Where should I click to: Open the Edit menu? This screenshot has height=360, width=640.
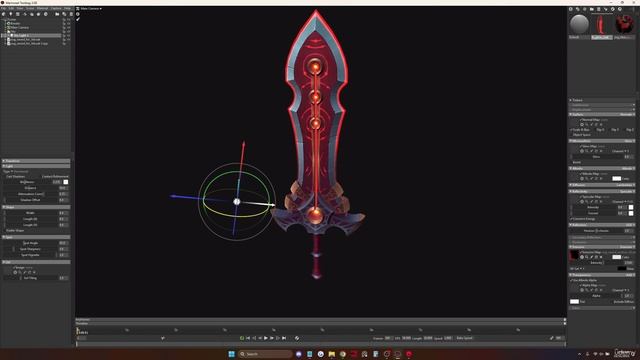point(11,9)
